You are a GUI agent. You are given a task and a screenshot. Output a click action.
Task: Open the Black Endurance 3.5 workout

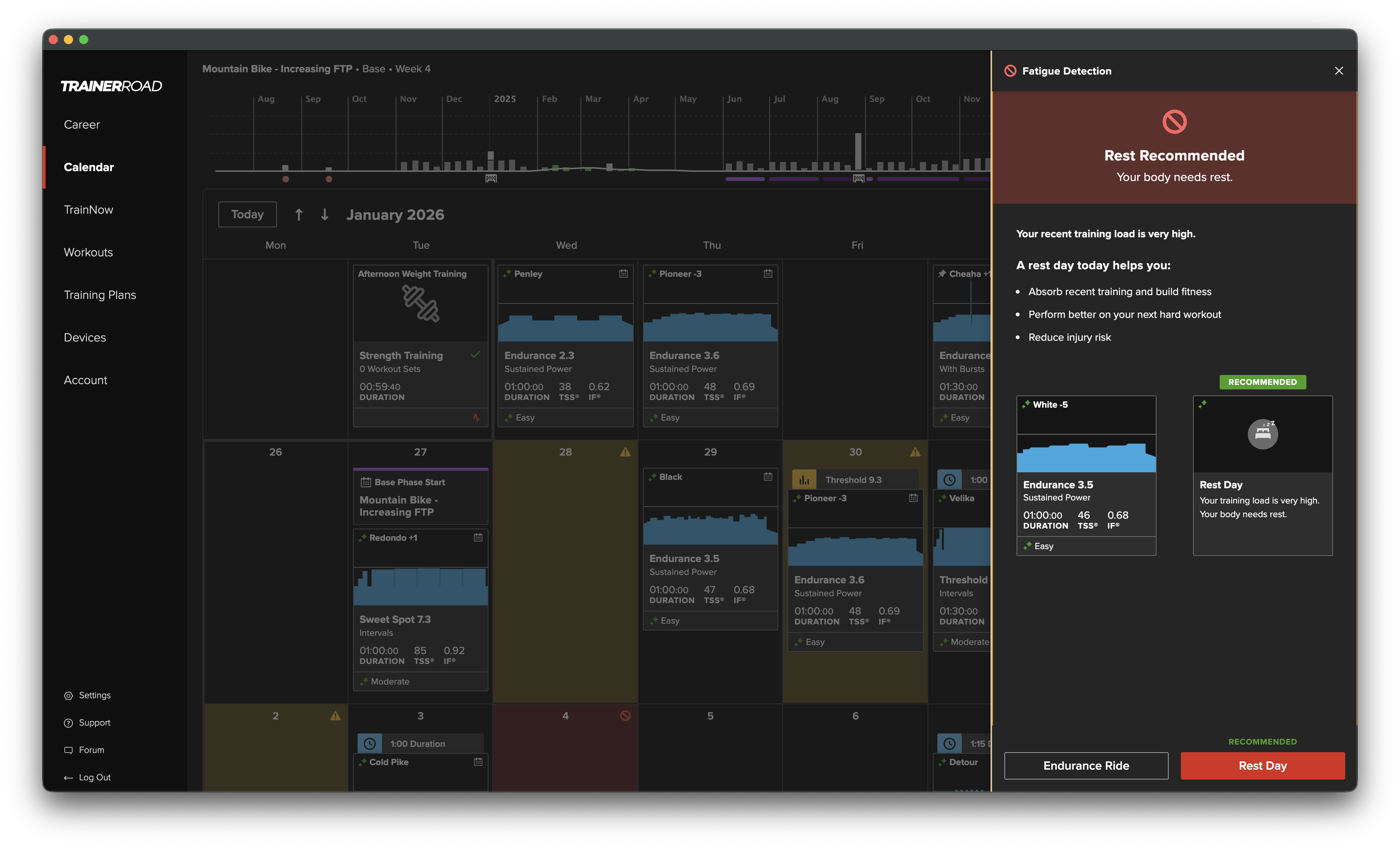tap(710, 549)
